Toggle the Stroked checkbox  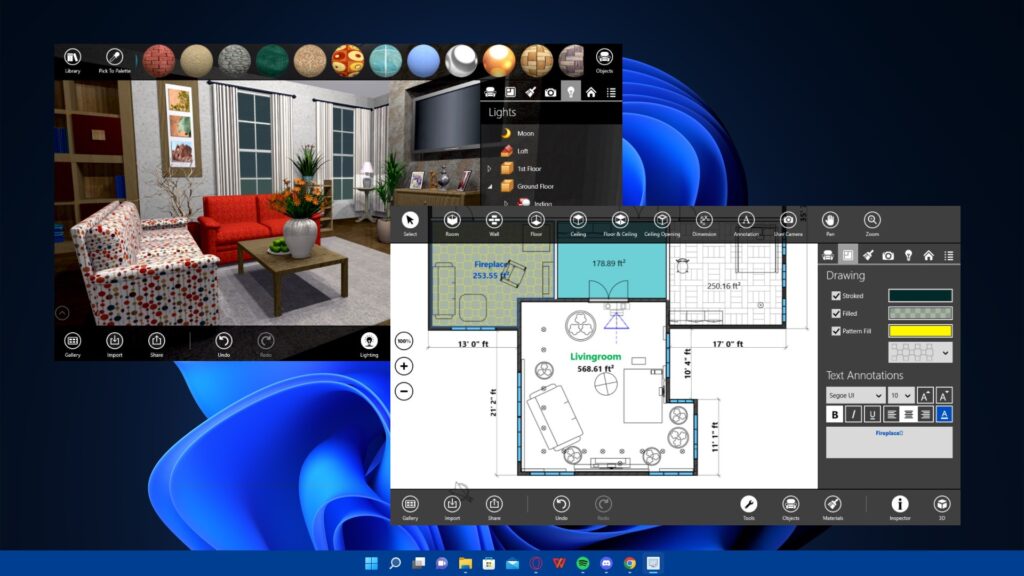coord(836,296)
